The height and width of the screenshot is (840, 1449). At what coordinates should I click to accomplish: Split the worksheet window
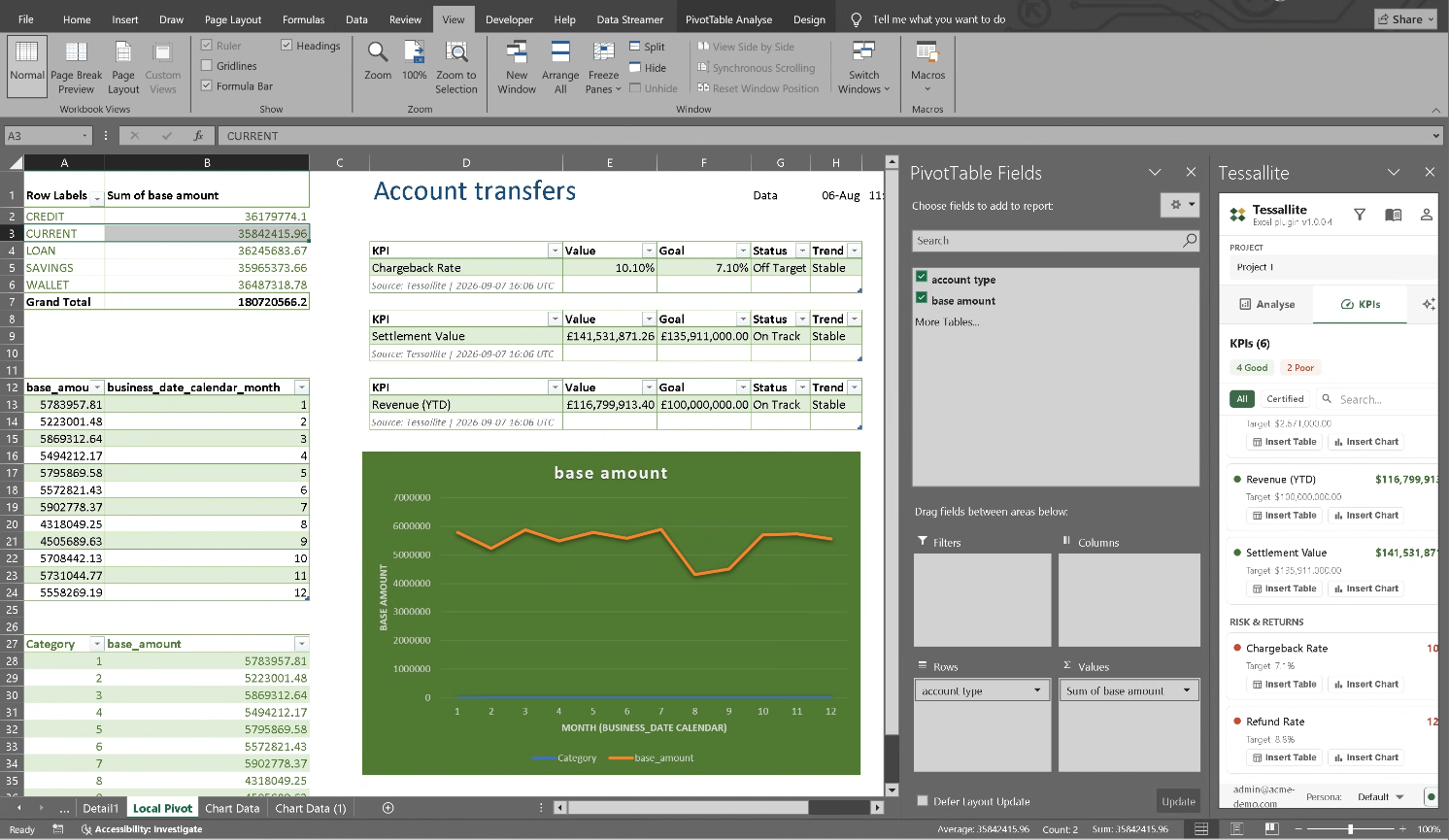pyautogui.click(x=647, y=47)
